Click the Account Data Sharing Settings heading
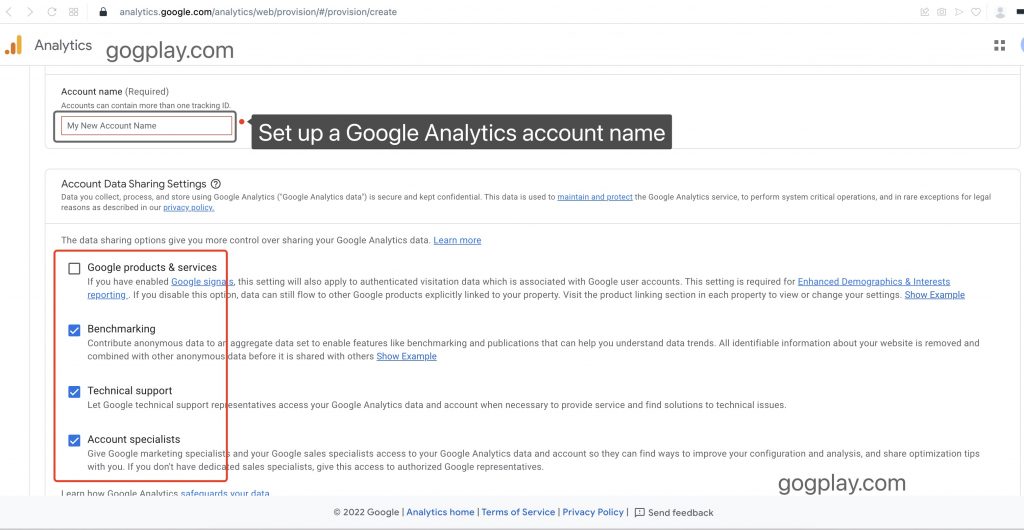1024x530 pixels. point(134,184)
